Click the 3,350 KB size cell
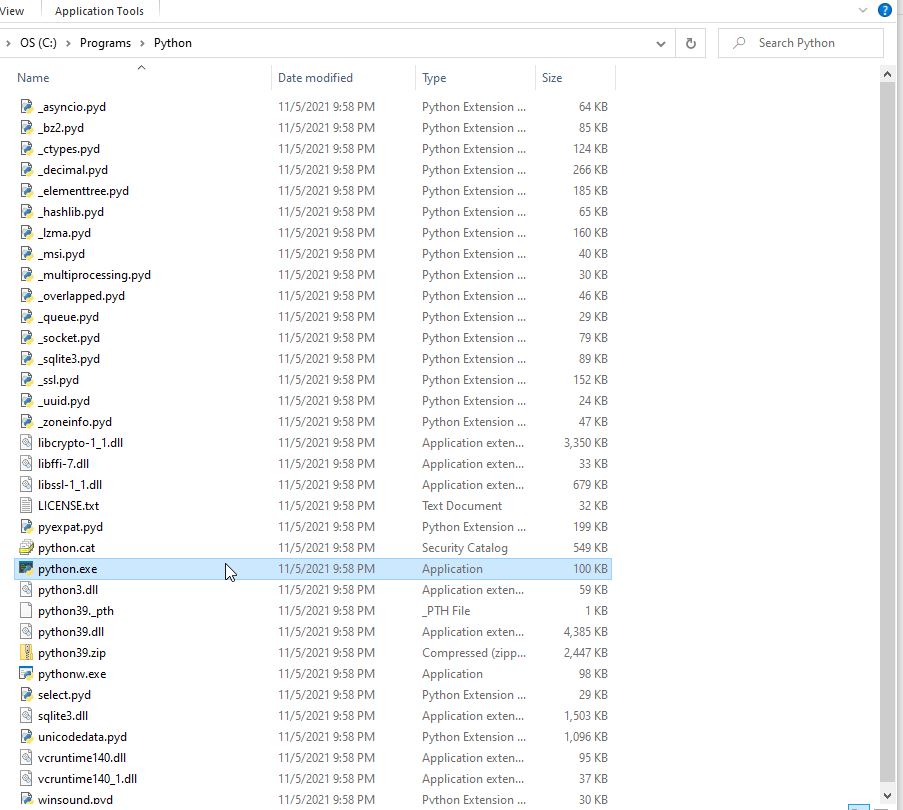 pyautogui.click(x=585, y=443)
